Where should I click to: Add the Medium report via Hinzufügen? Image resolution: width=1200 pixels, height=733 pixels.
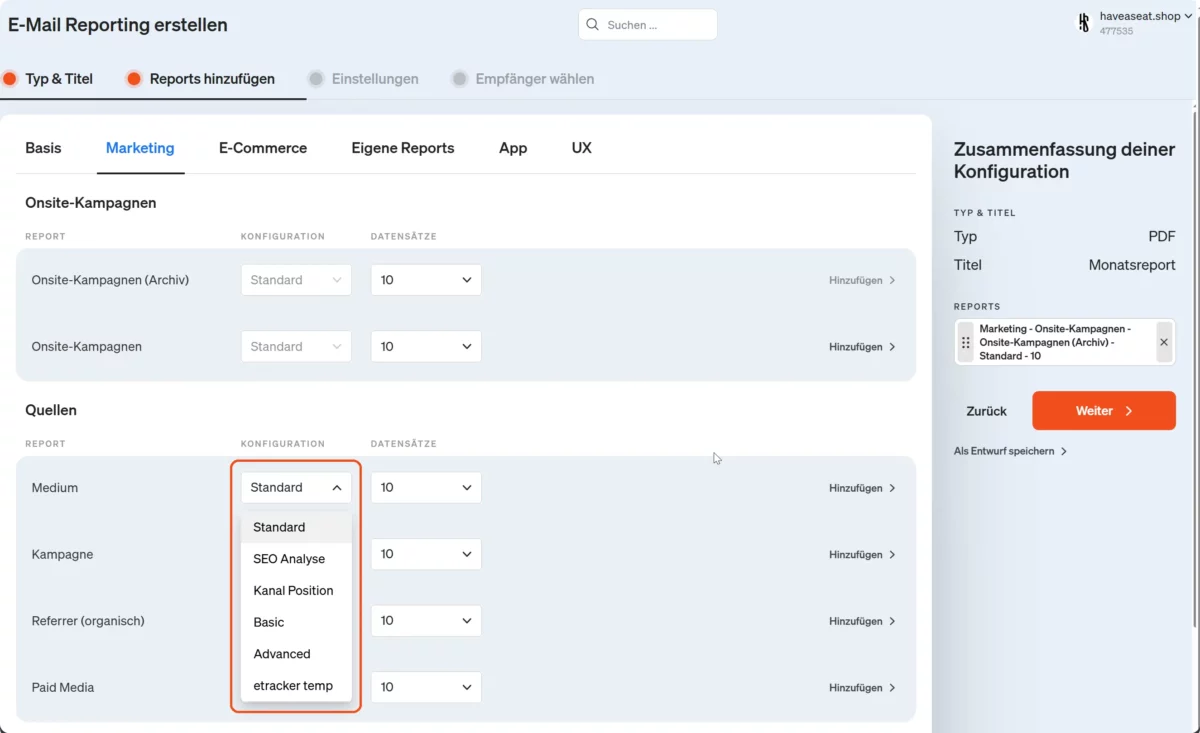point(862,488)
